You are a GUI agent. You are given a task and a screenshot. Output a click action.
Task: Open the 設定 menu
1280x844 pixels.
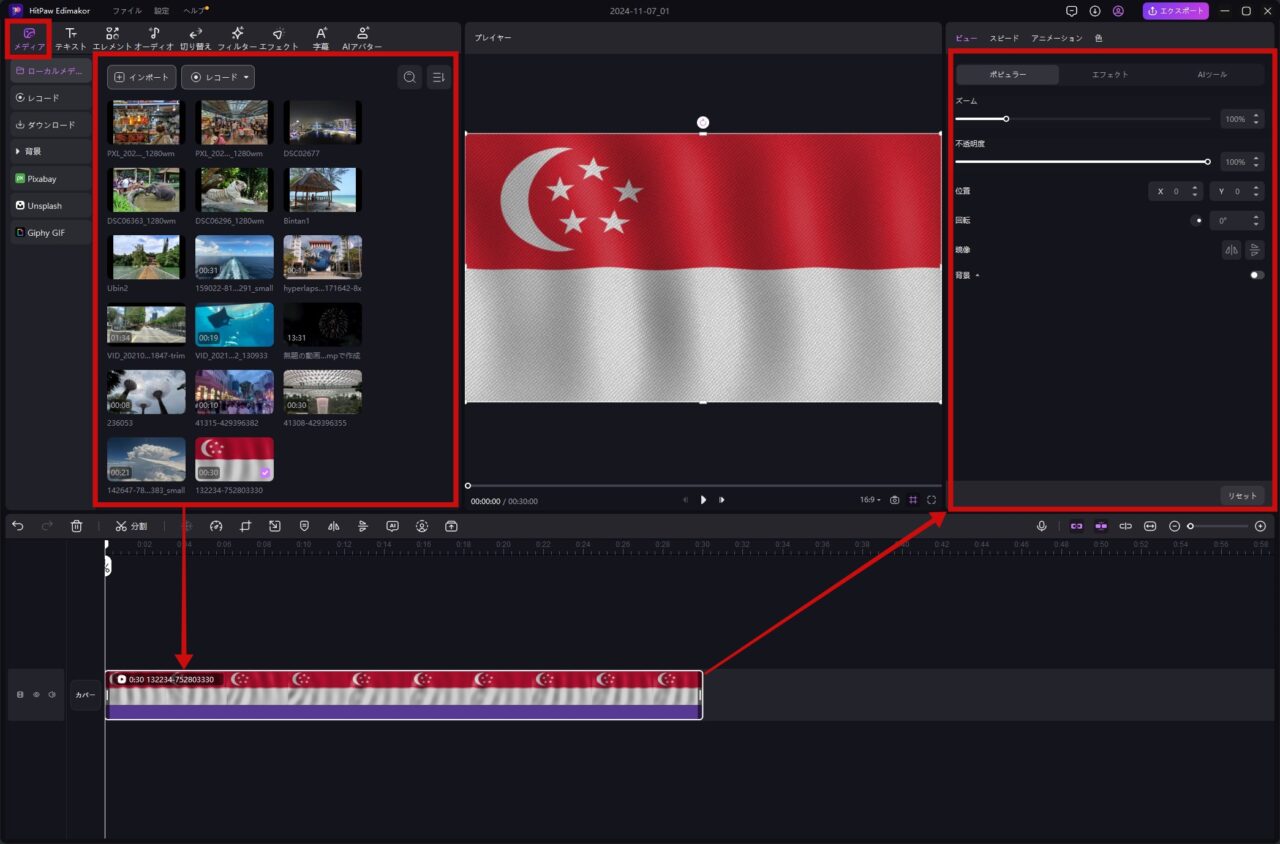click(x=162, y=11)
